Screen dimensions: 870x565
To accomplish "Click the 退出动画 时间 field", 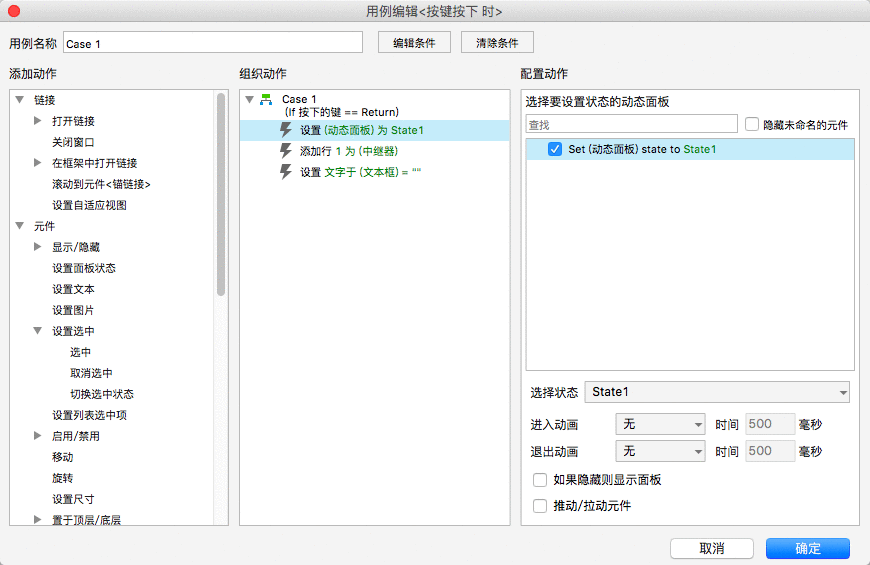I will pos(770,451).
